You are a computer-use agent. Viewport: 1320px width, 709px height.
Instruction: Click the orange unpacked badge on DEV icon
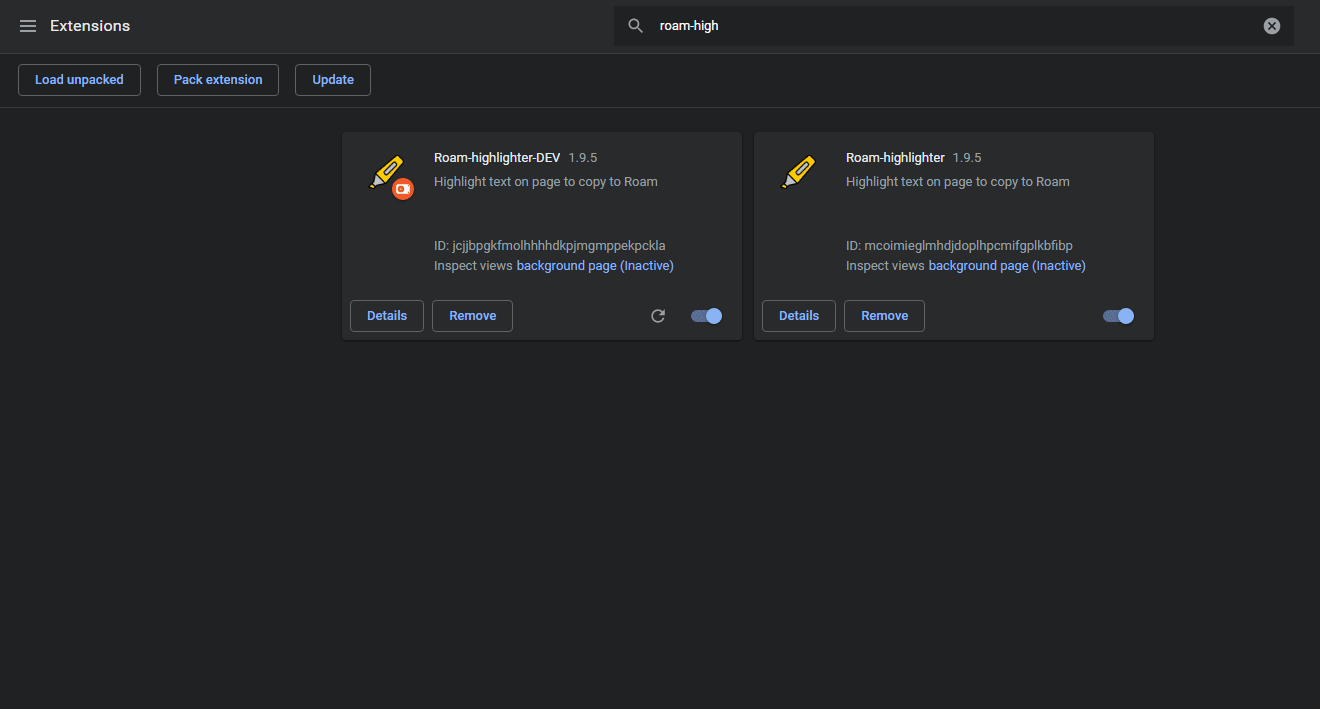403,188
